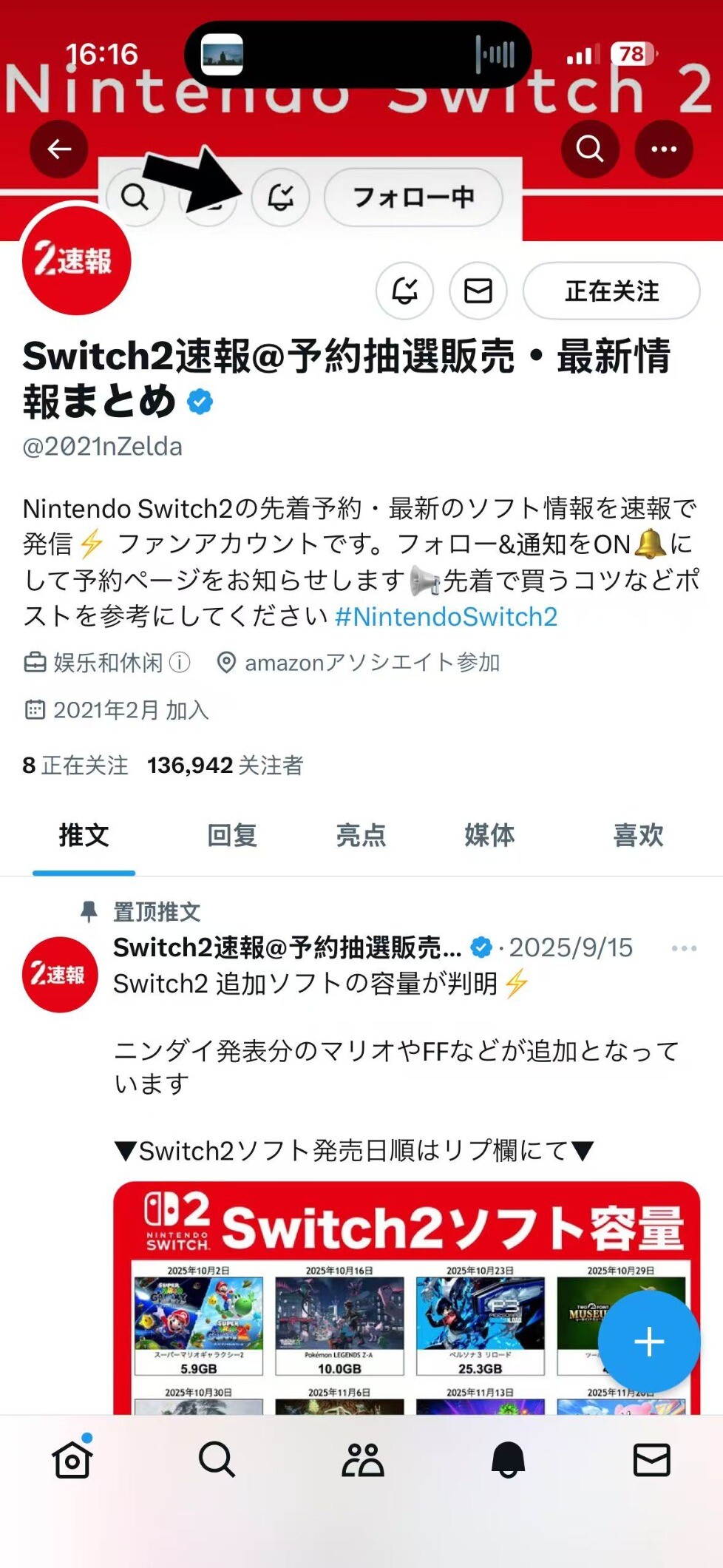Switch to the 回复 tab
This screenshot has height=1568, width=723.
click(232, 836)
